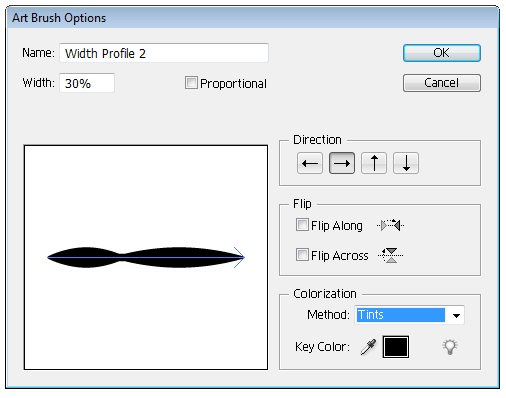
Task: Click the Art Brush Options title bar
Action: click(x=252, y=18)
